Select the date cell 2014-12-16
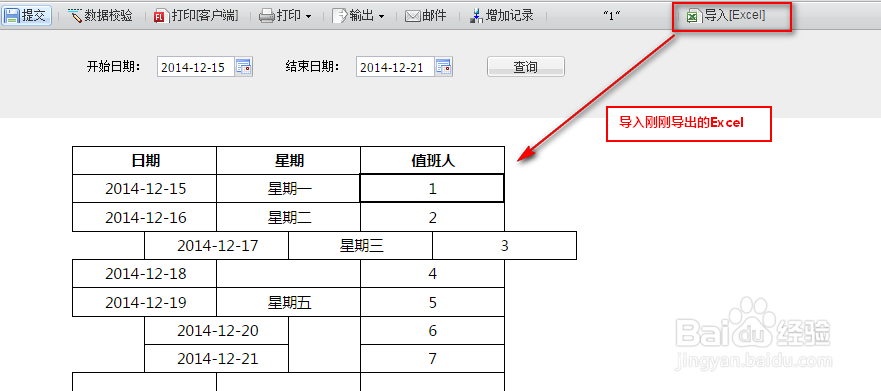This screenshot has width=881, height=391. point(144,217)
